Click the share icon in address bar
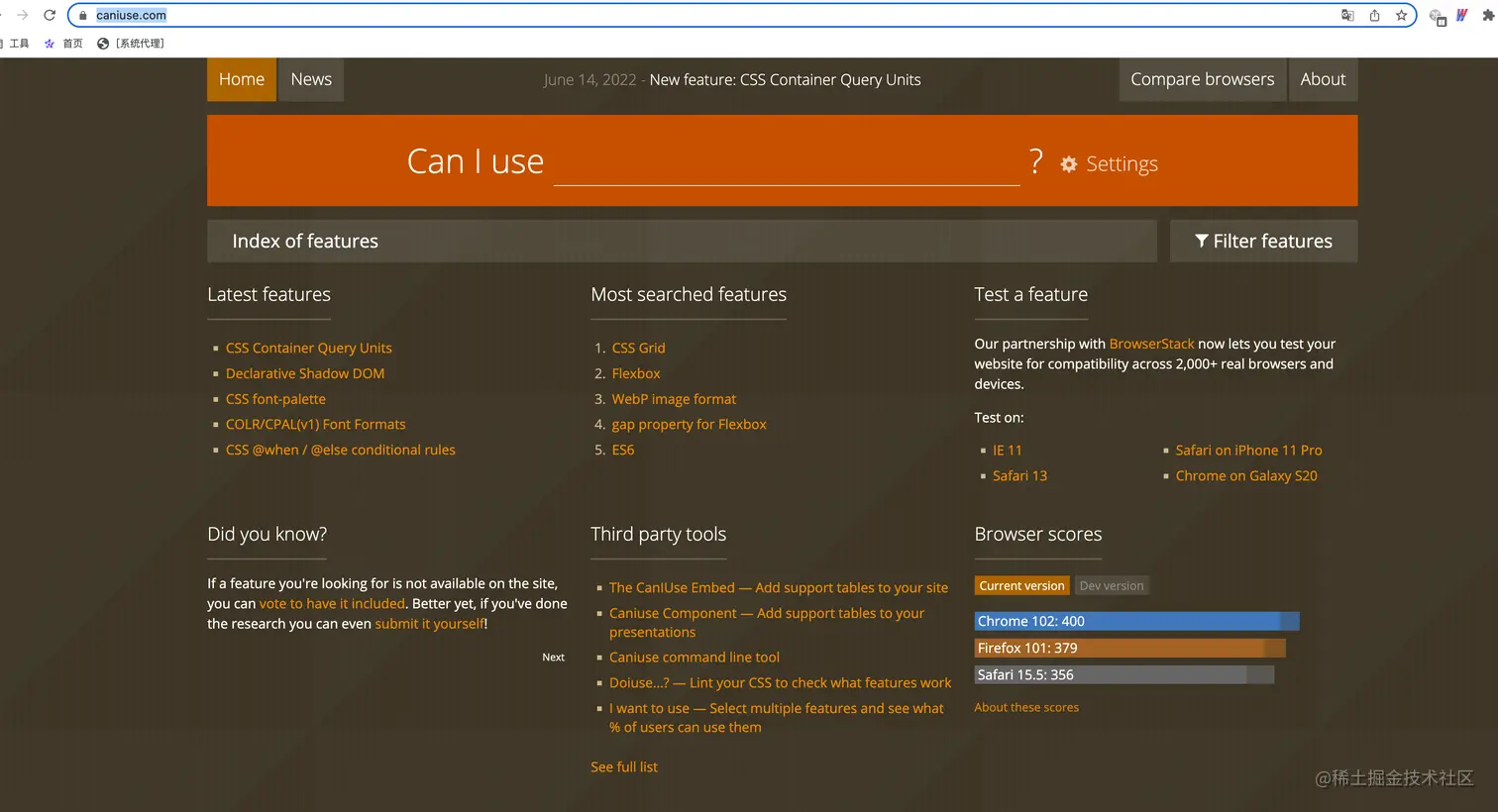 click(x=1374, y=15)
